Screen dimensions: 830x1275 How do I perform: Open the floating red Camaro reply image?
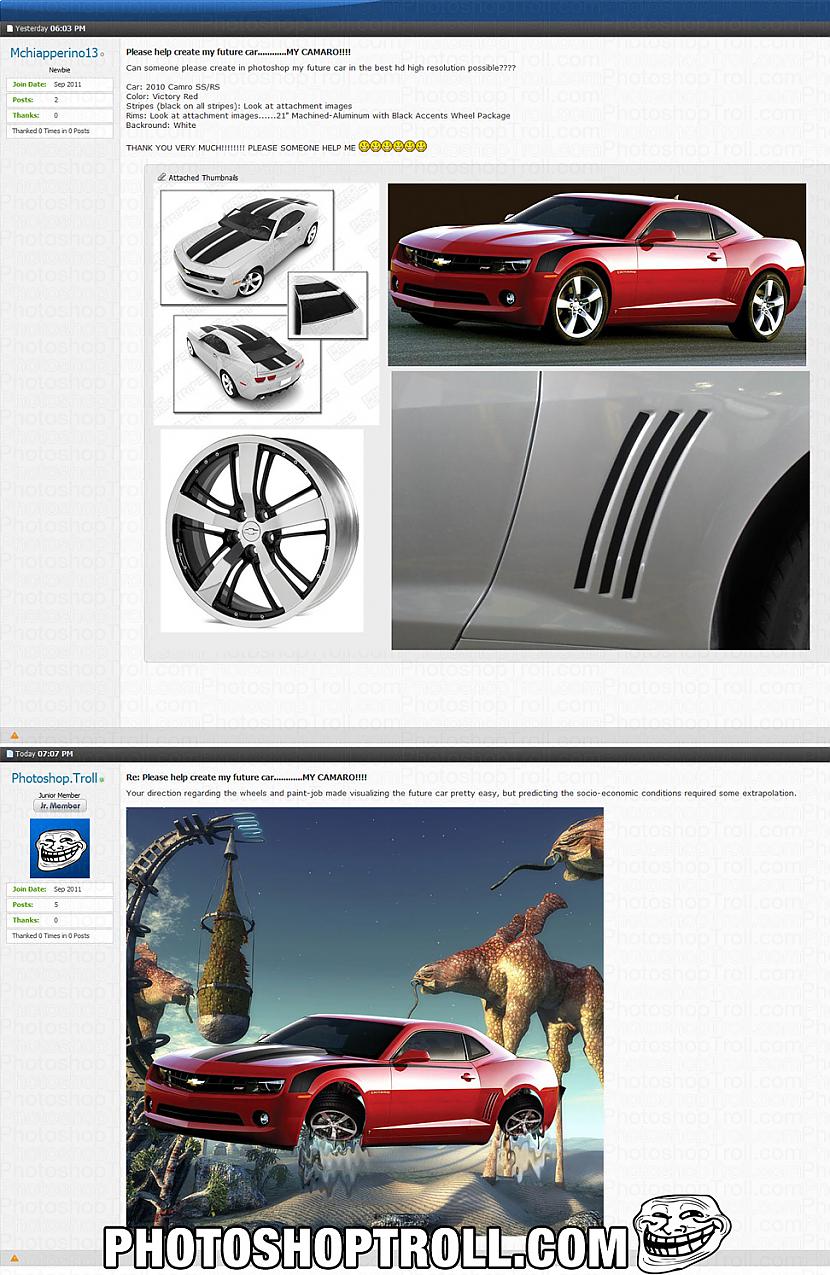point(365,1020)
